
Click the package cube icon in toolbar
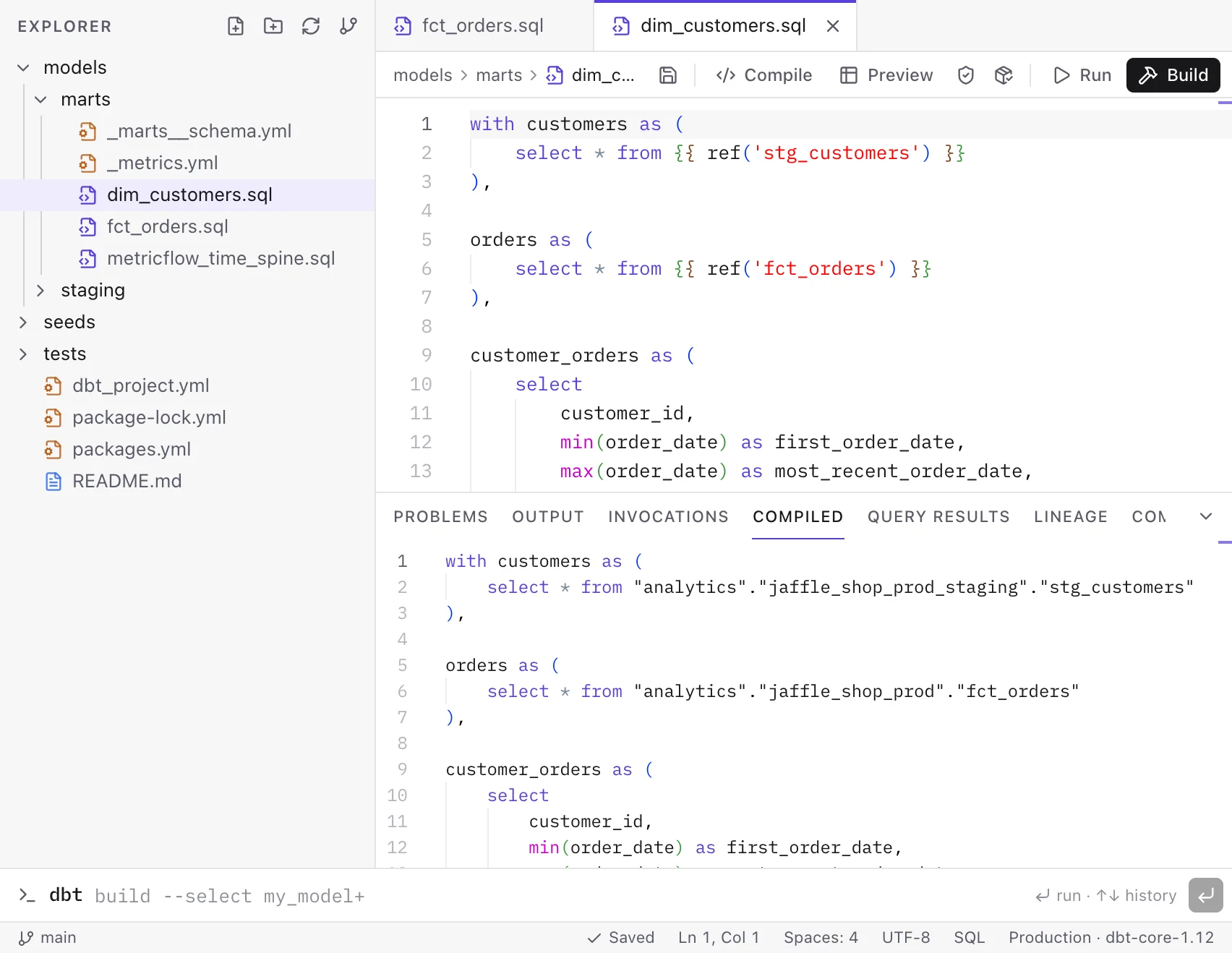point(1004,75)
